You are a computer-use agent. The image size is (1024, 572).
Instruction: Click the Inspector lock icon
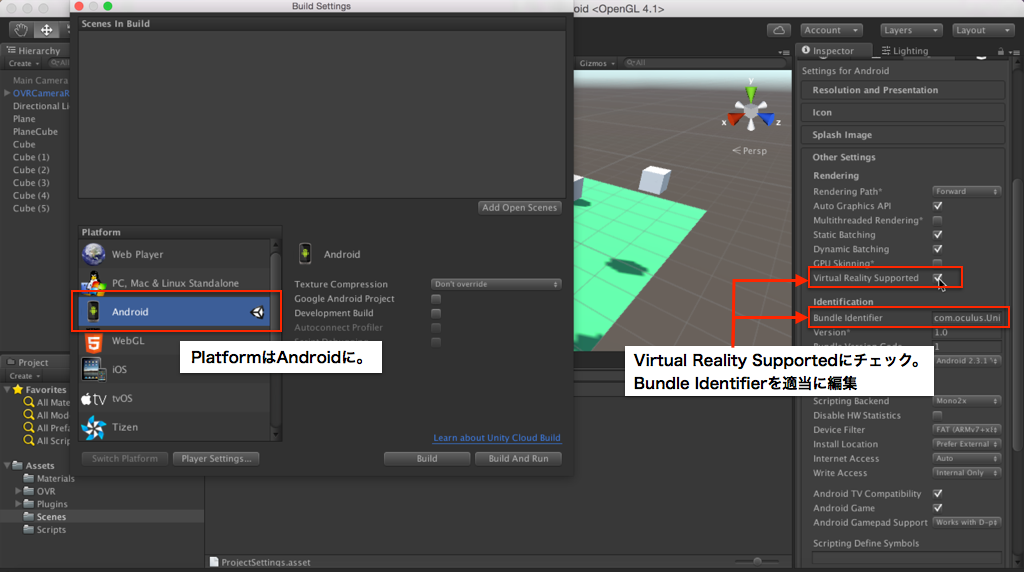[1000, 51]
